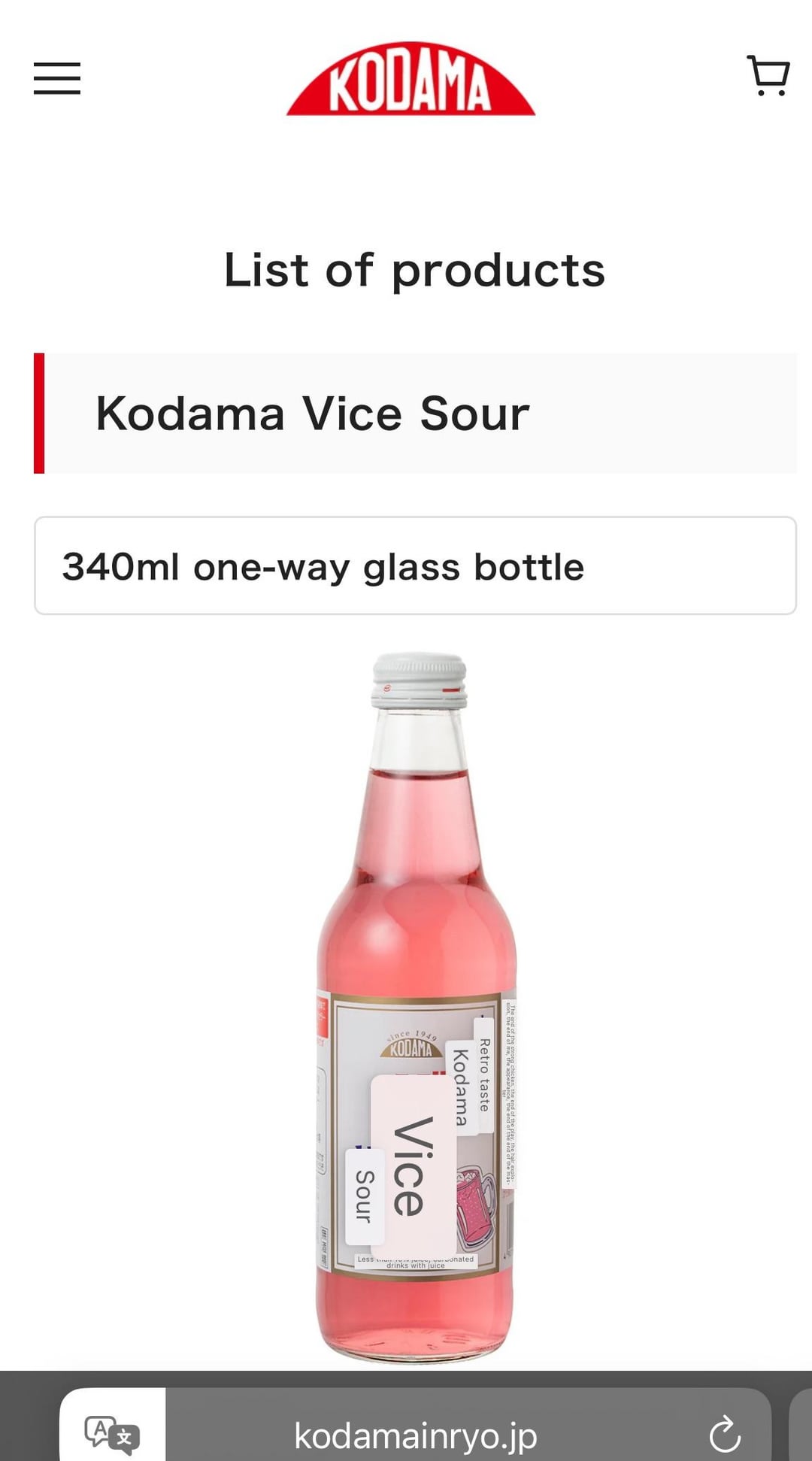812x1461 pixels.
Task: Select the 340ml one-way glass bottle box
Action: coord(415,565)
